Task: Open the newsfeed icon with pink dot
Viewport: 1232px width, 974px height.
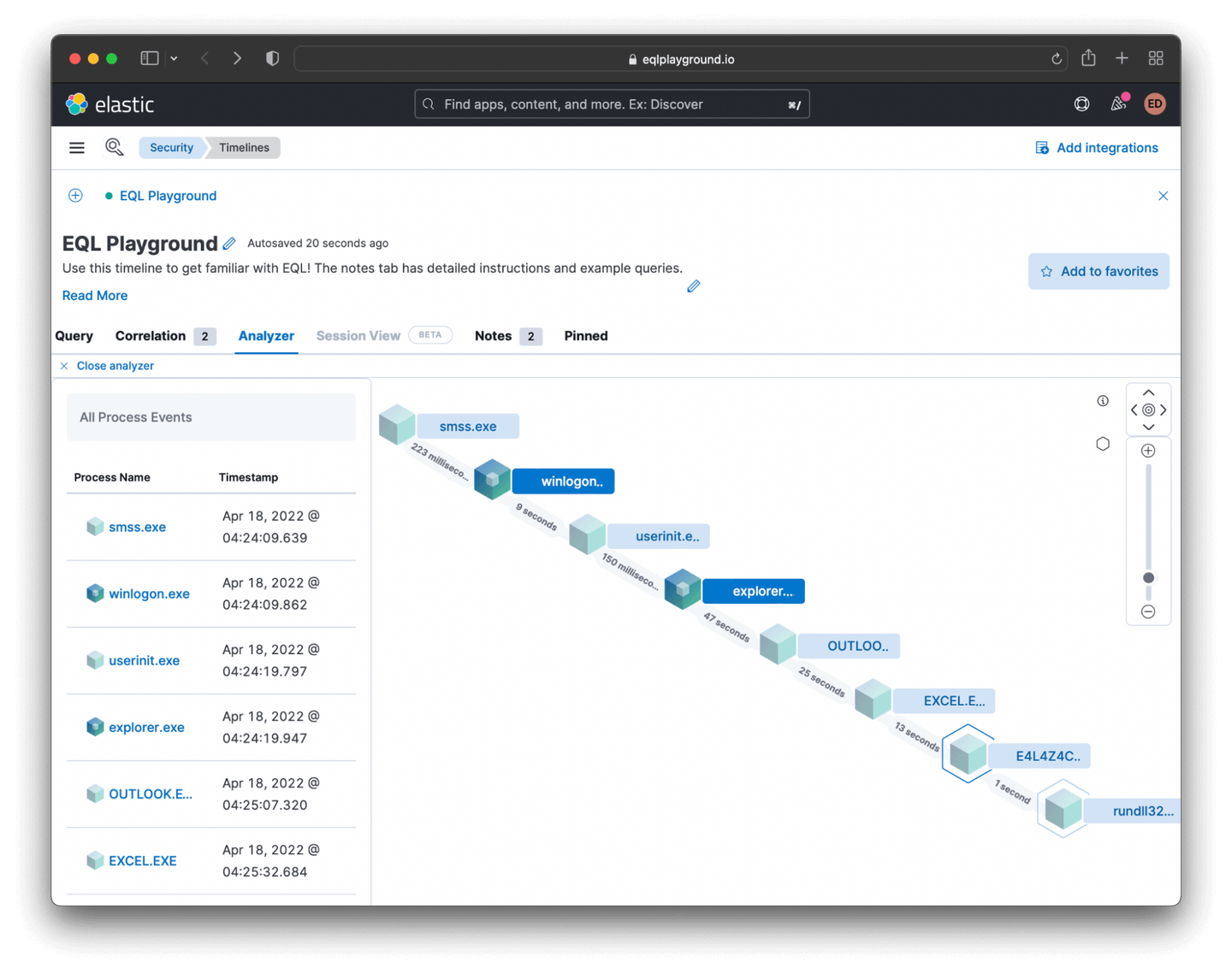Action: tap(1118, 103)
